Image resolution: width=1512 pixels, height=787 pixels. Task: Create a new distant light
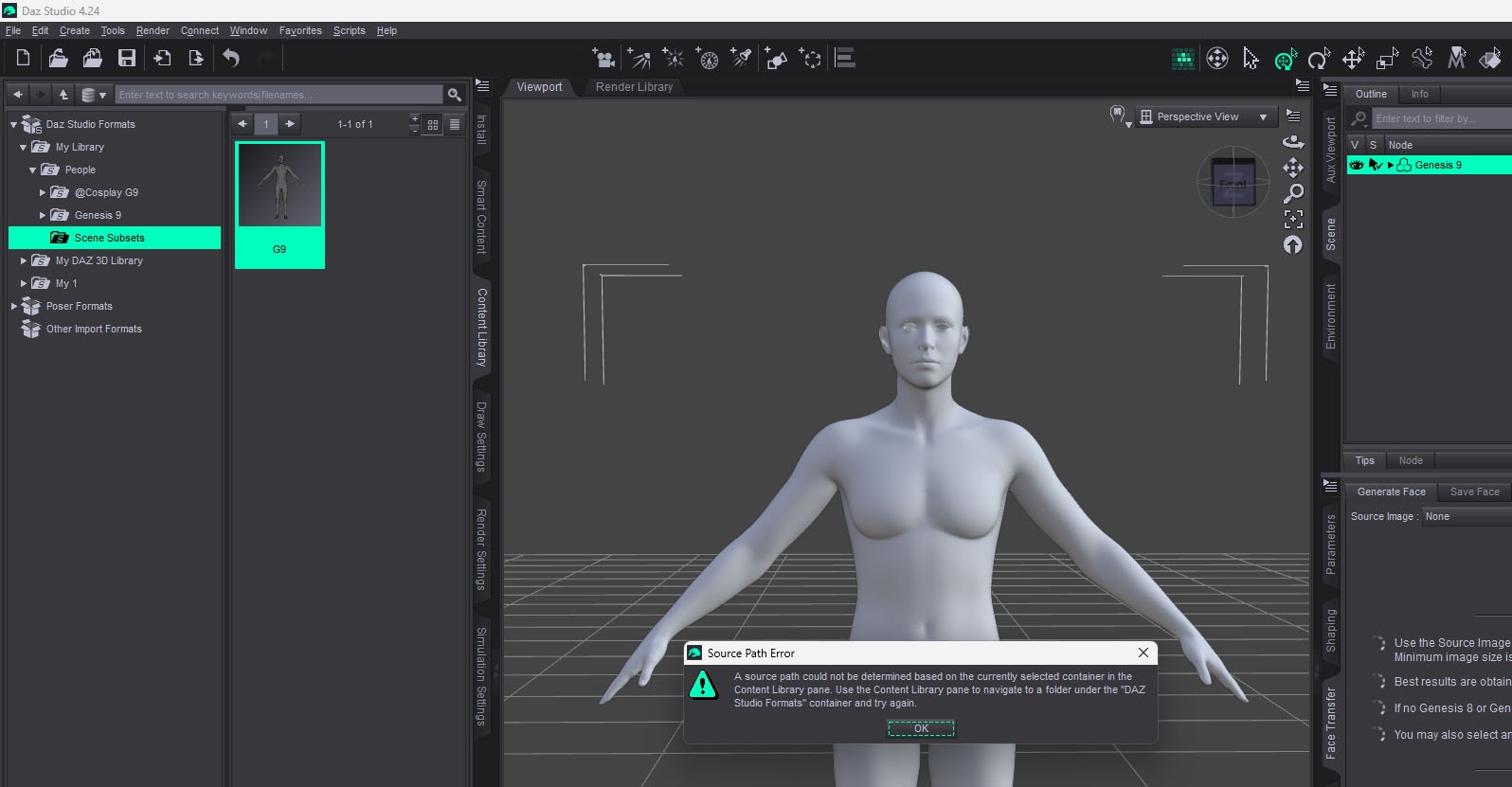[639, 59]
